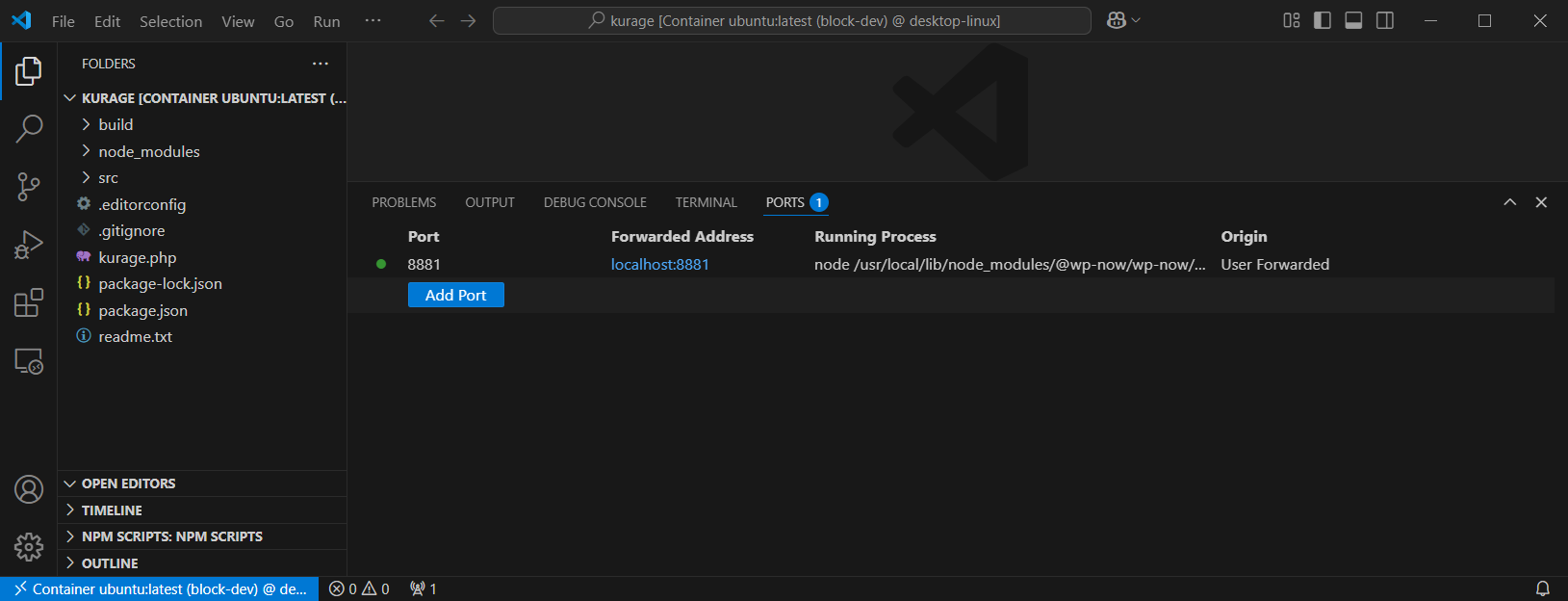Open the View menu

[238, 21]
